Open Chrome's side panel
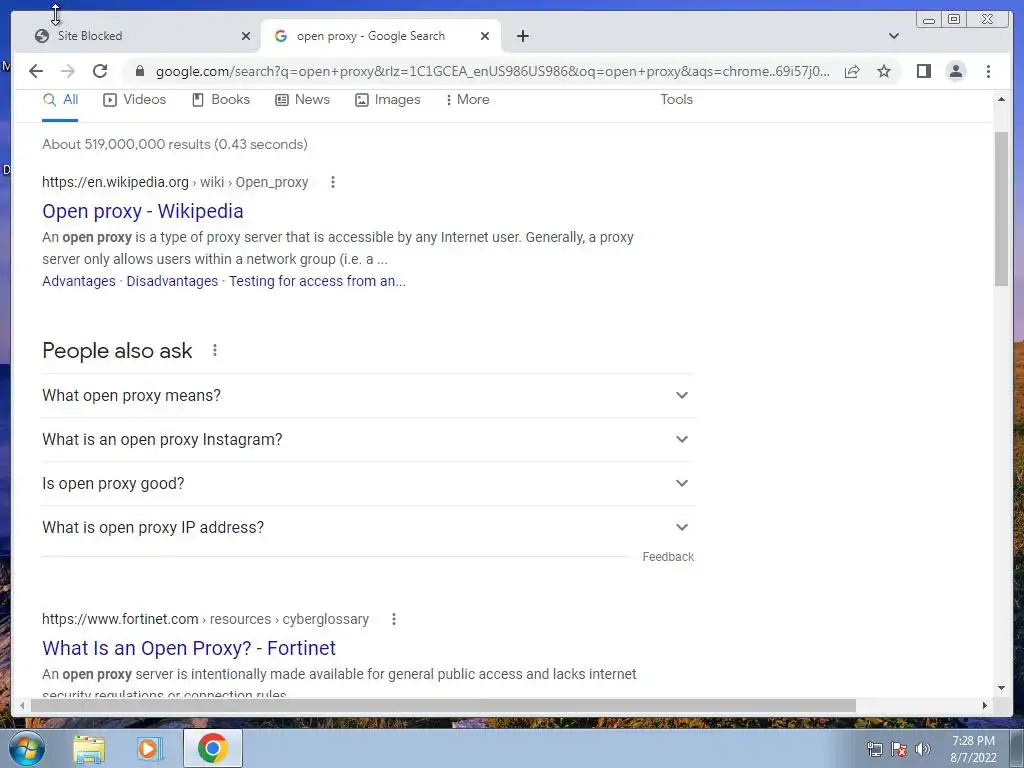Screen dimensions: 1024x768 pyautogui.click(x=923, y=71)
